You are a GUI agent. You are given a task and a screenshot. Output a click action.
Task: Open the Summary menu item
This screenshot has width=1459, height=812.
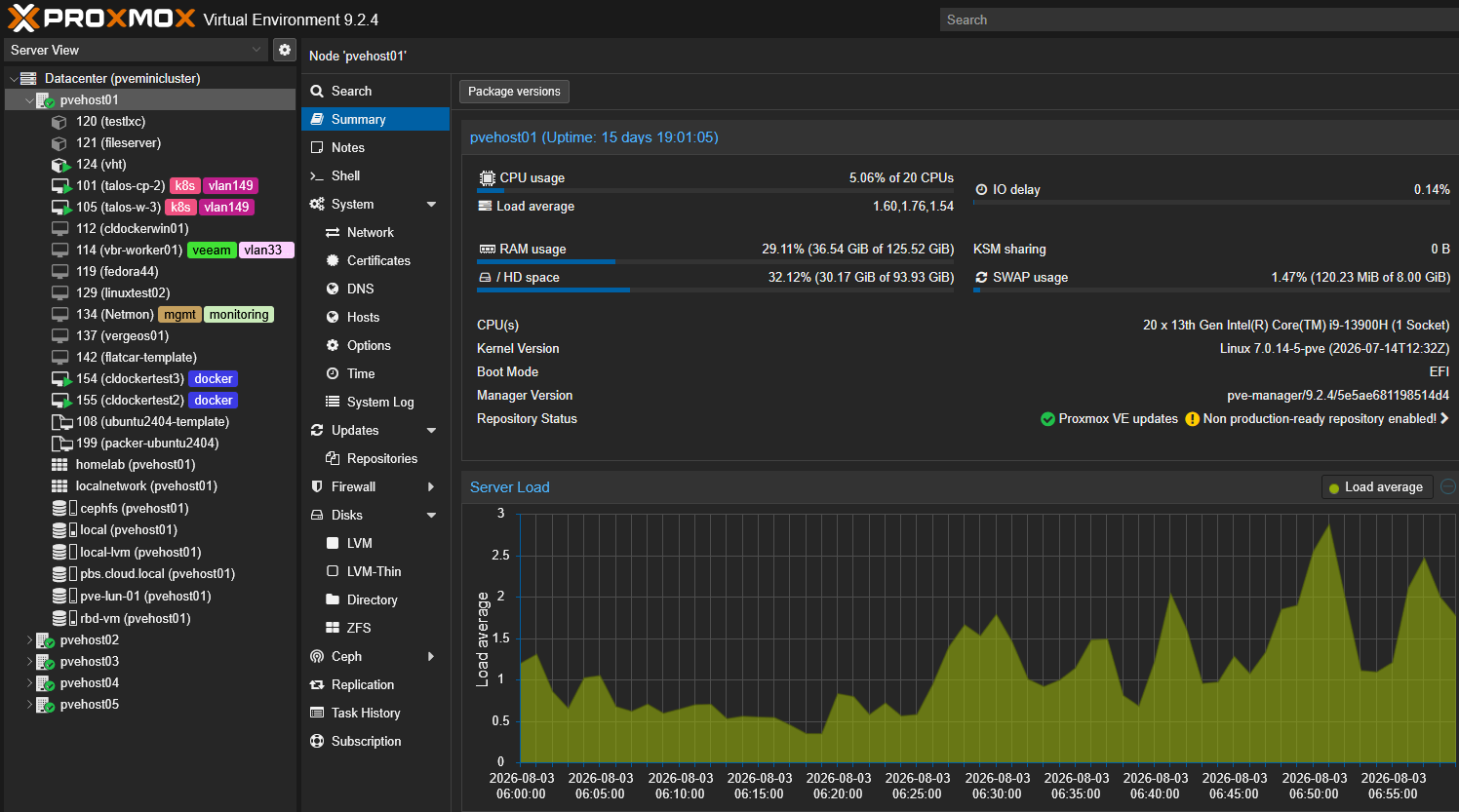pyautogui.click(x=375, y=119)
